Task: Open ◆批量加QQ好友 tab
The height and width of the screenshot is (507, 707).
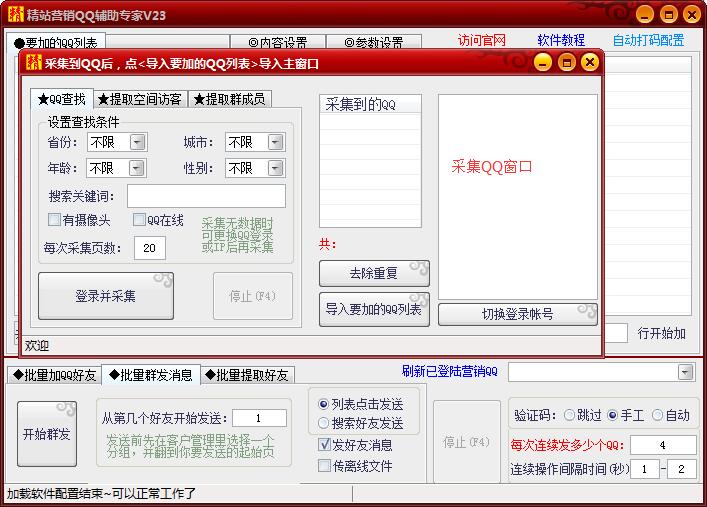Action: click(x=55, y=375)
